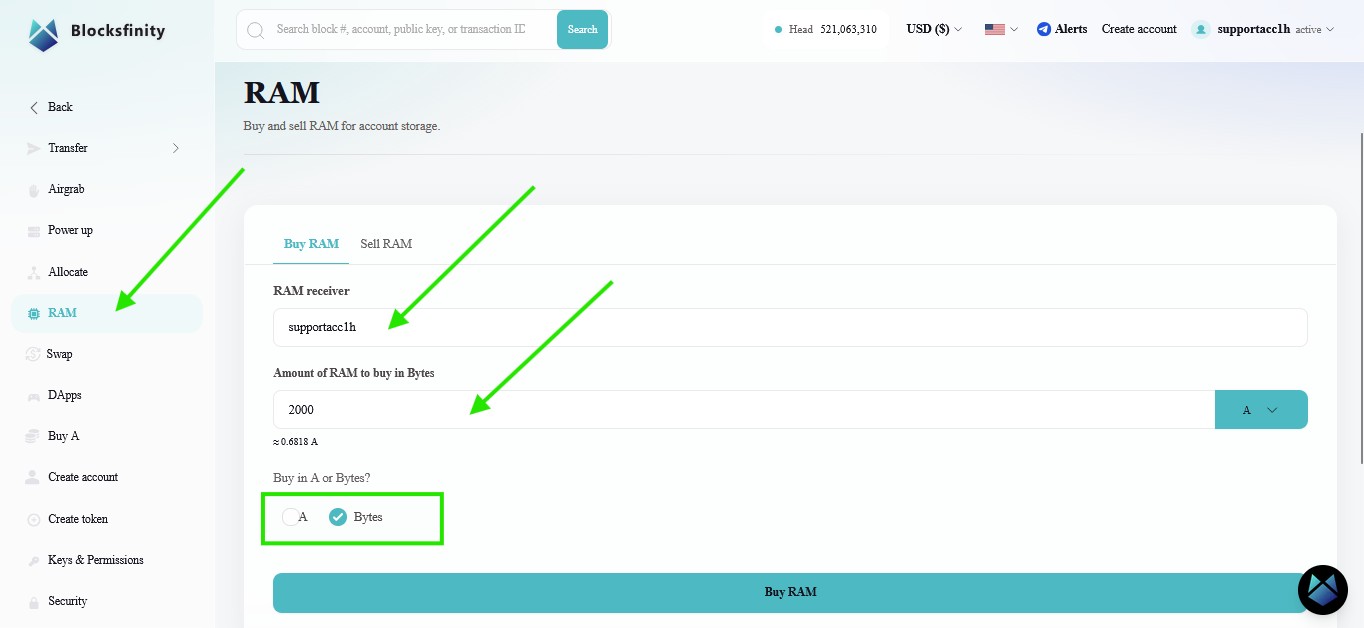
Task: Click the Airgrab hand icon
Action: click(x=34, y=189)
